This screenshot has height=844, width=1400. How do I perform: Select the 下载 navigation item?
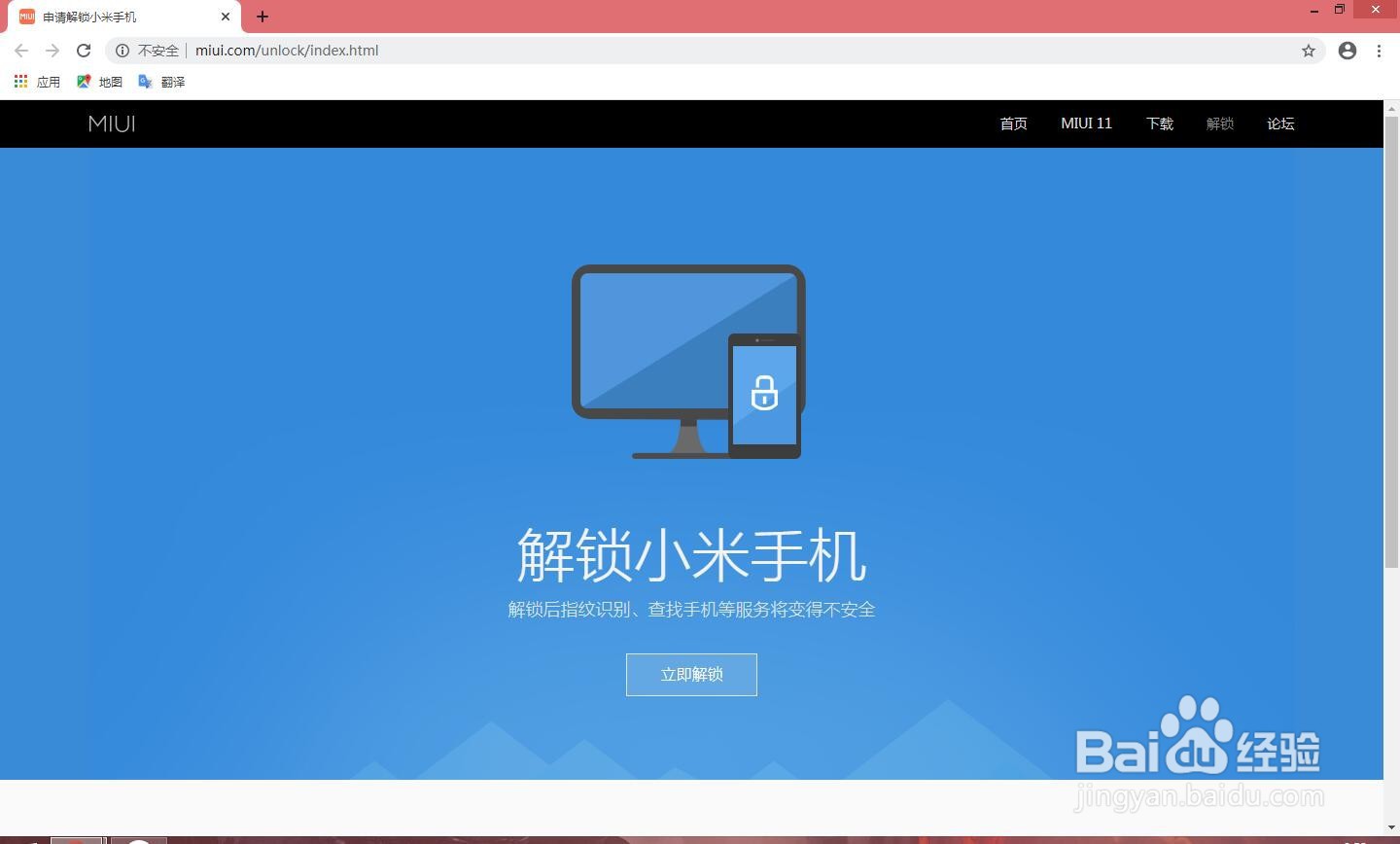tap(1159, 123)
